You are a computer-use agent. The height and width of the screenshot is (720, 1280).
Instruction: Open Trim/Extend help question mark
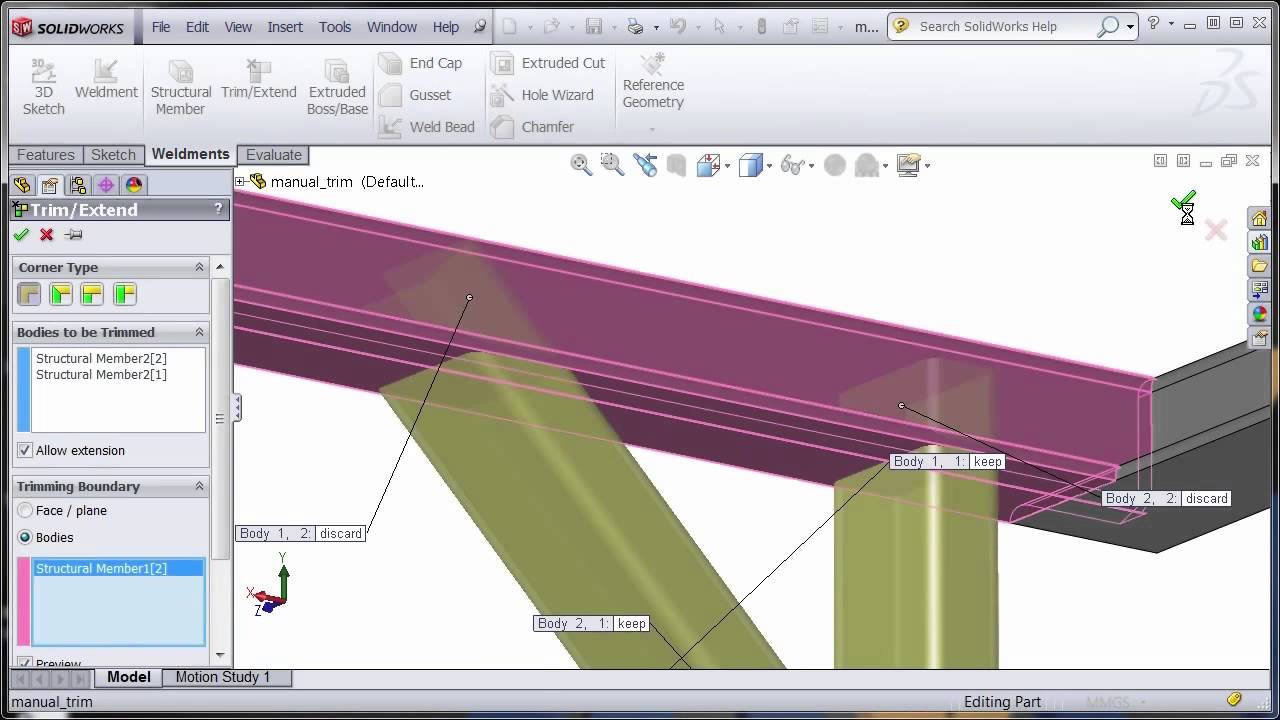tap(218, 209)
